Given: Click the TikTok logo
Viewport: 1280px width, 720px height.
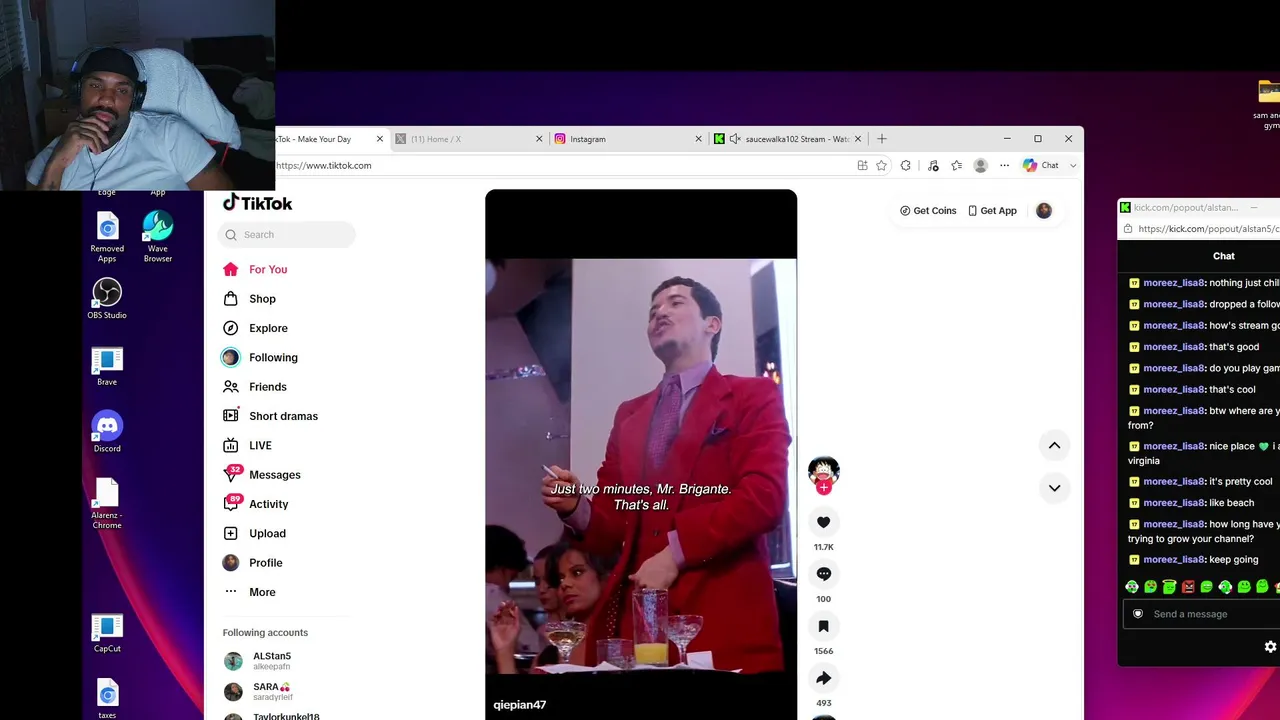Looking at the screenshot, I should pyautogui.click(x=258, y=203).
